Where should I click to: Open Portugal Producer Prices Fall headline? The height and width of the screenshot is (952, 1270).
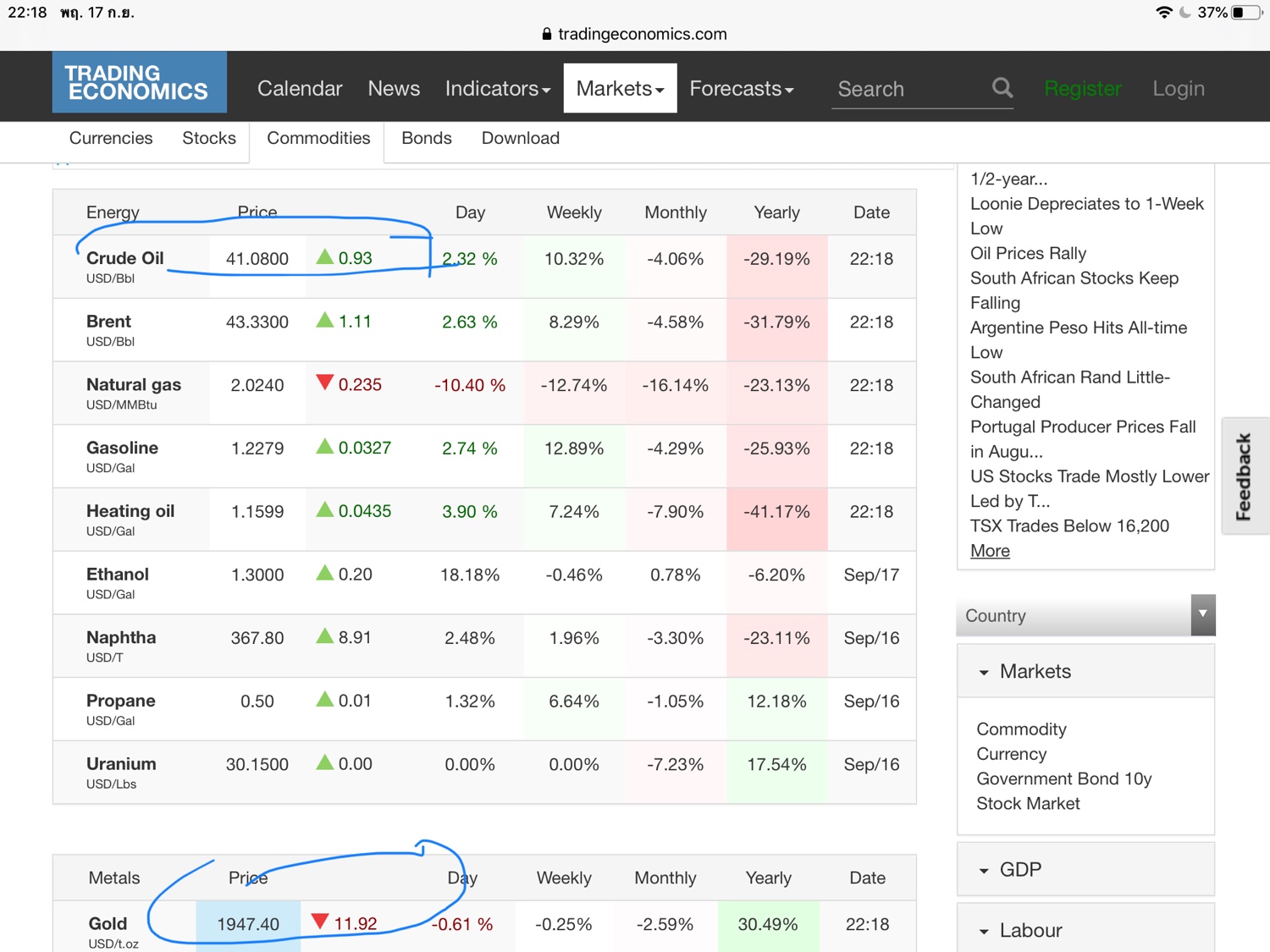pos(1083,439)
